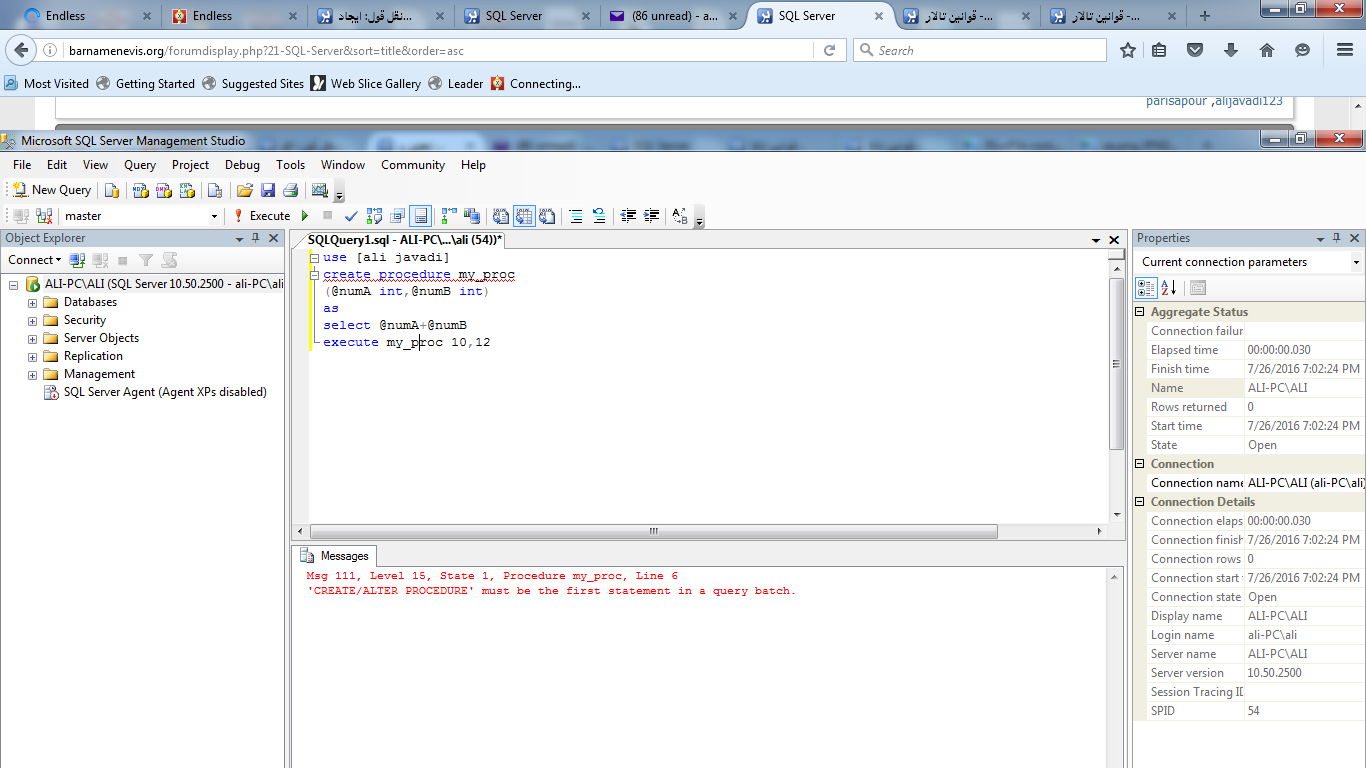Screen dimensions: 1366x768
Task: Expand the Management folder
Action: pyautogui.click(x=32, y=374)
